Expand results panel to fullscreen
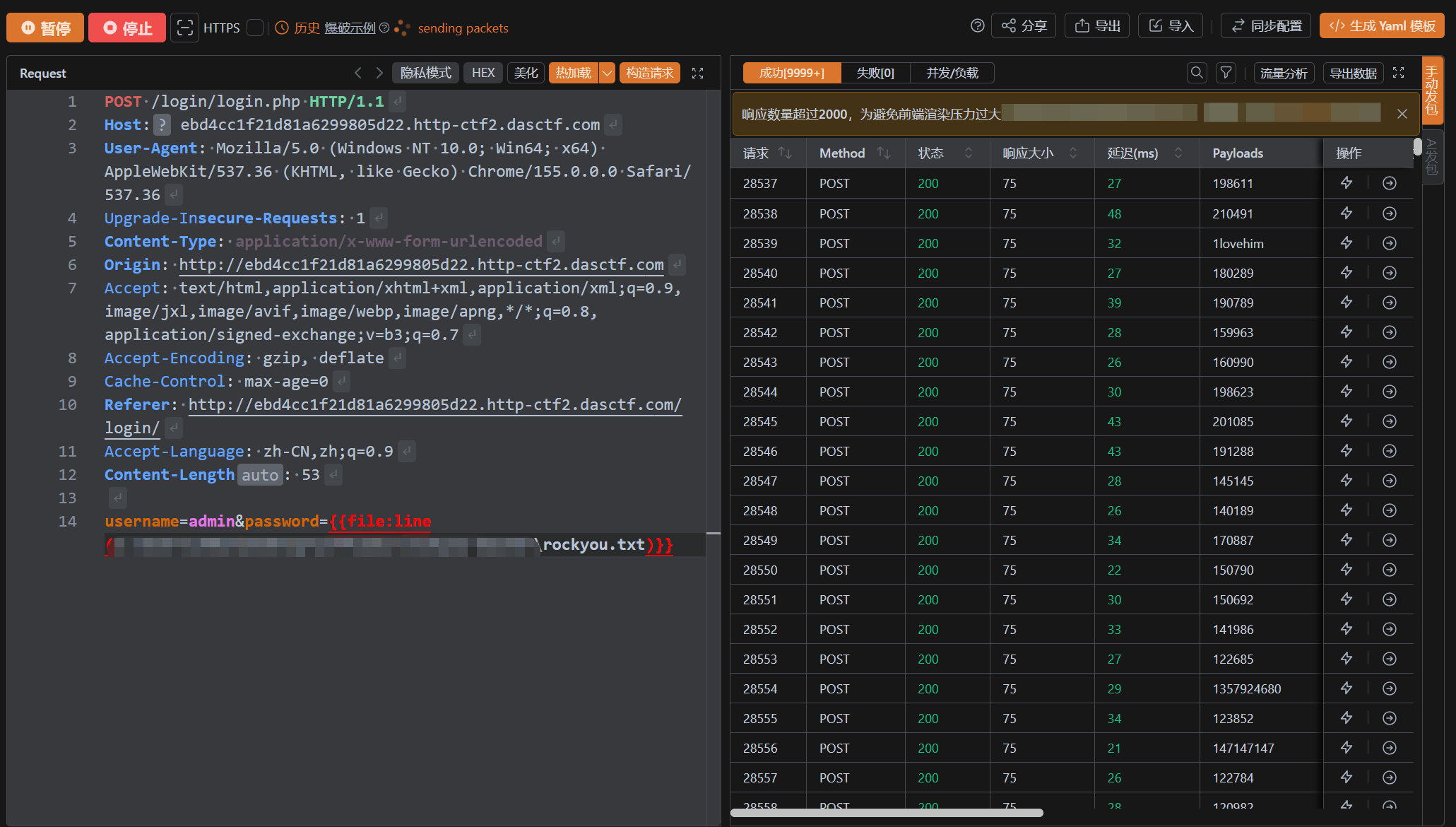Image resolution: width=1456 pixels, height=827 pixels. pos(1398,73)
